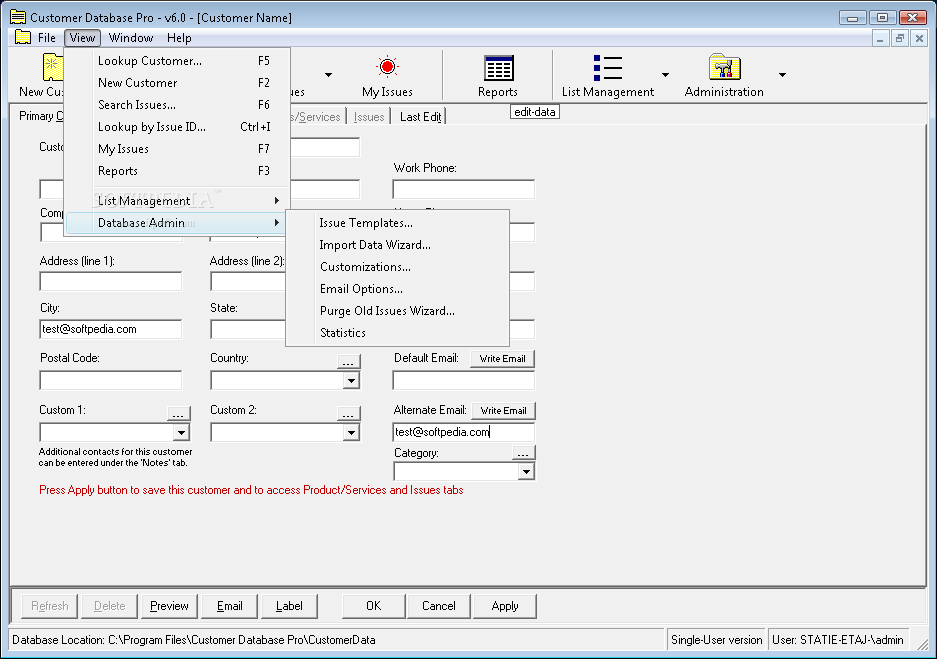Click the ellipsis button beside Custom 1
Image resolution: width=937 pixels, height=659 pixels.
point(178,413)
